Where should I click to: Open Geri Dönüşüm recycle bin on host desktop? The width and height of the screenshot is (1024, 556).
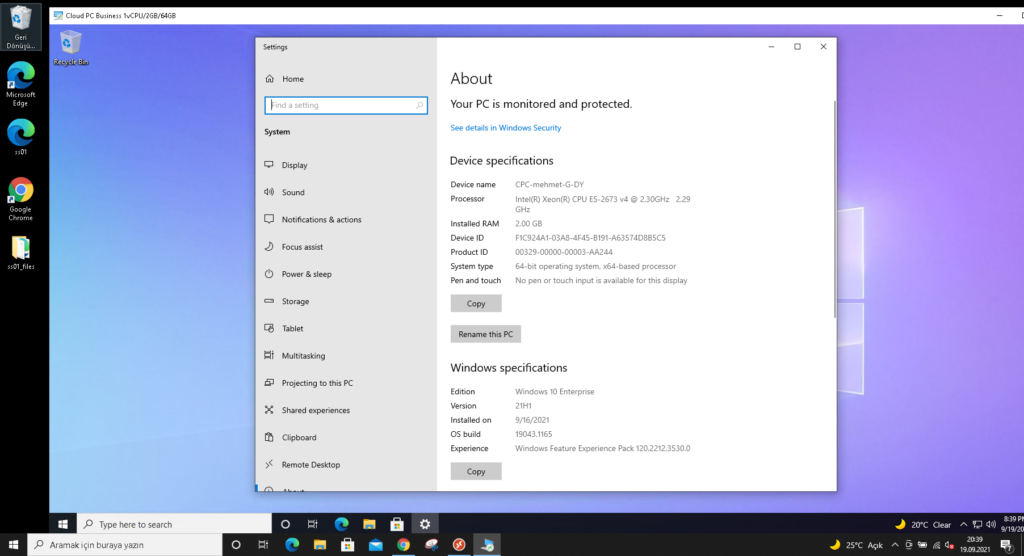20,27
